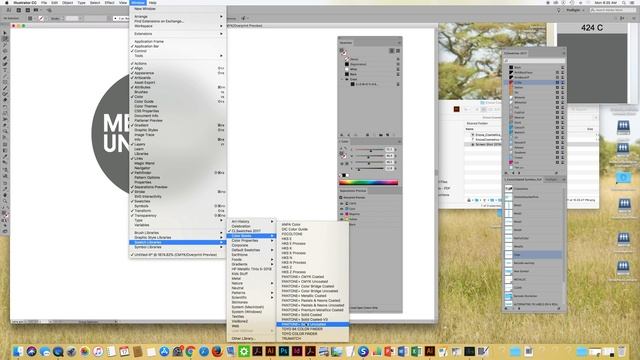This screenshot has width=640, height=360.
Task: Open the App Store Dock icon
Action: coord(164,351)
